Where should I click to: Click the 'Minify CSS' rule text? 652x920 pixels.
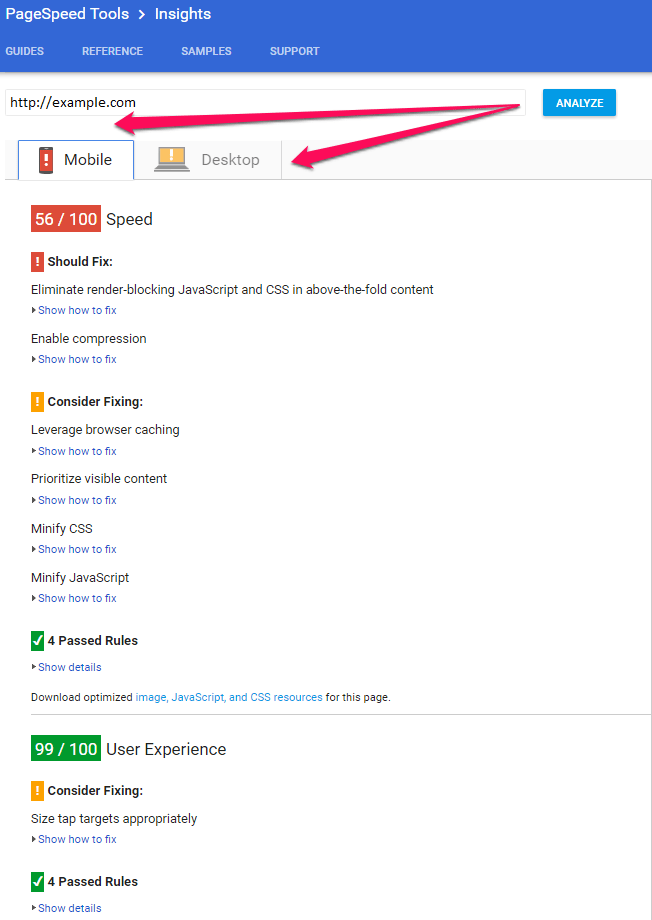[62, 528]
